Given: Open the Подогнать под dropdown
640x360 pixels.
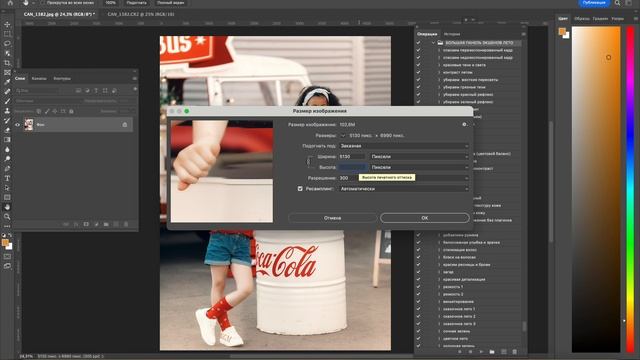Looking at the screenshot, I should click(x=404, y=146).
